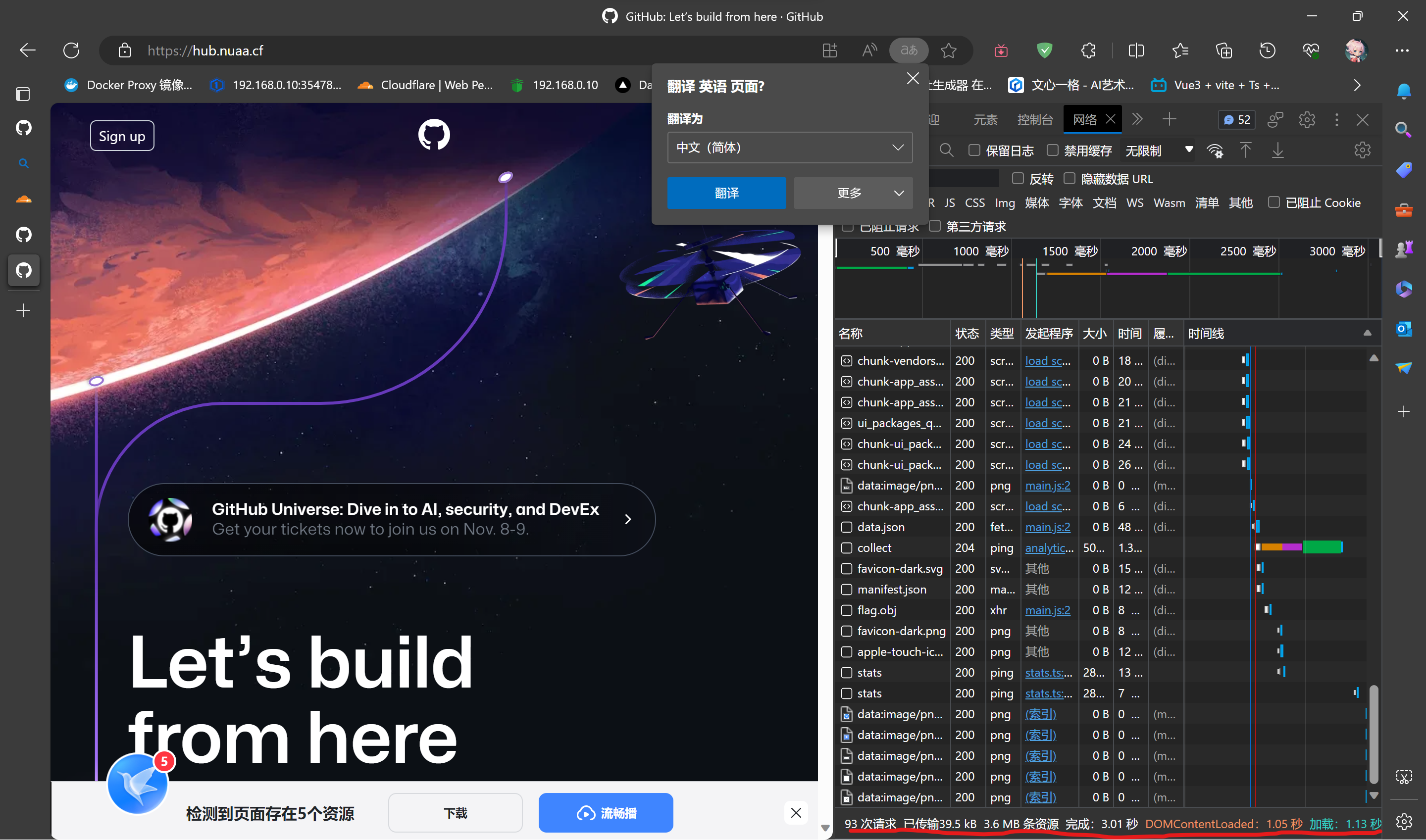The width and height of the screenshot is (1426, 840).
Task: Open the split screen browser icon
Action: point(1135,50)
